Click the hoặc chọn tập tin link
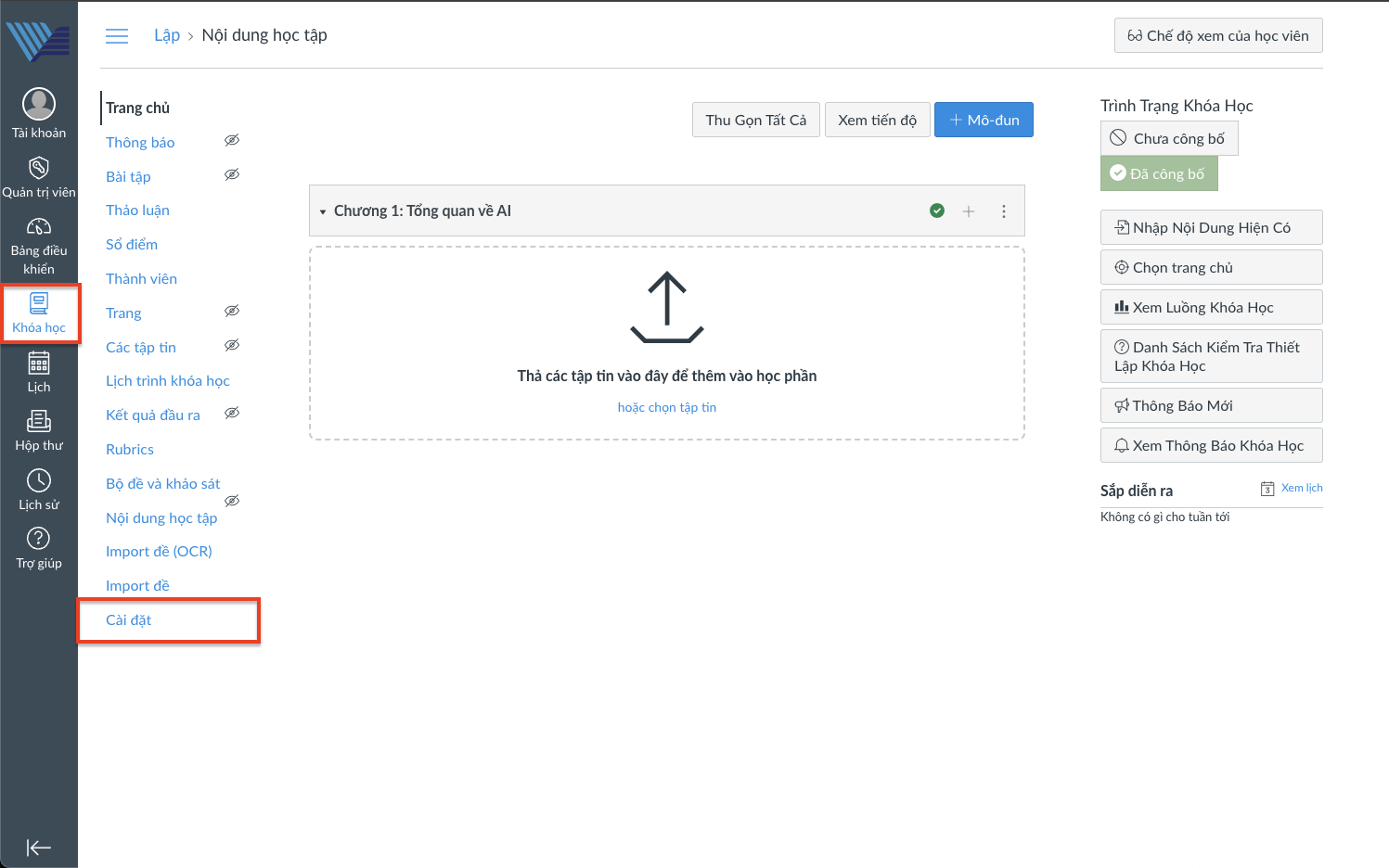1389x868 pixels. click(x=667, y=408)
